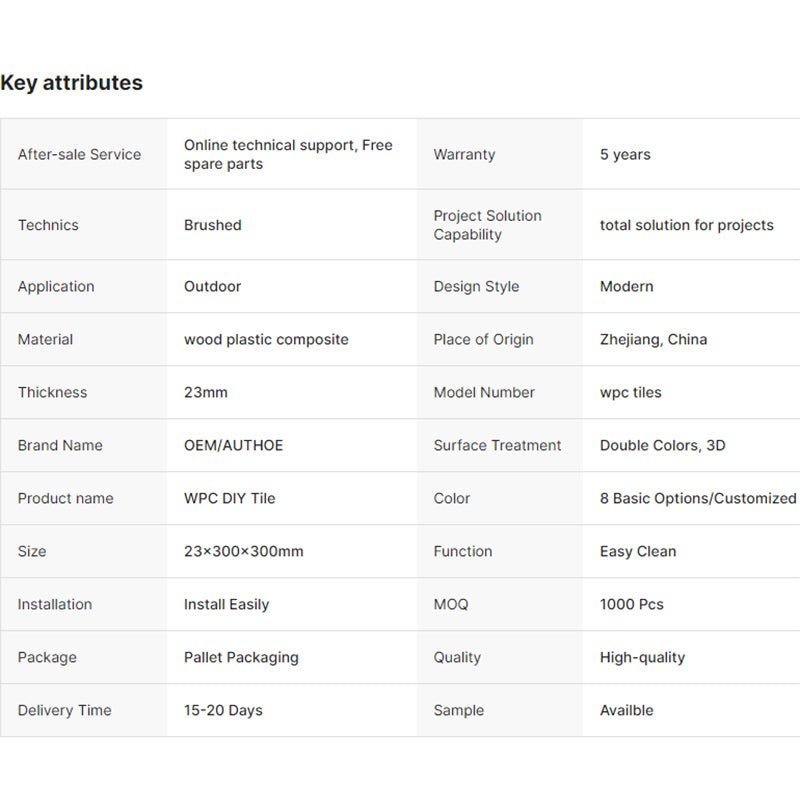Screen dimensions: 800x800
Task: Select the WPC DIY Tile product name
Action: point(229,498)
